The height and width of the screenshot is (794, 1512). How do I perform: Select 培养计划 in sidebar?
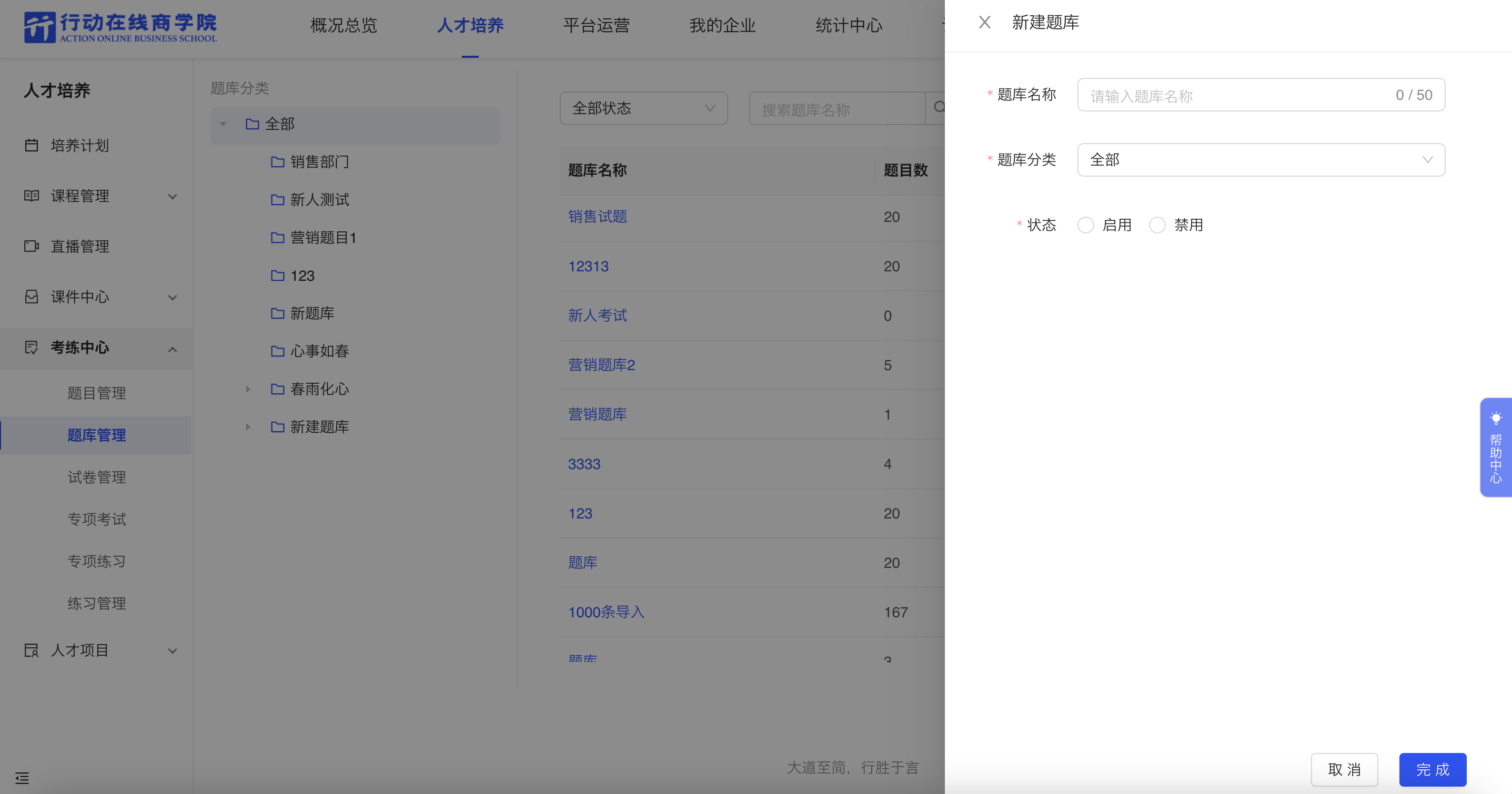point(80,146)
